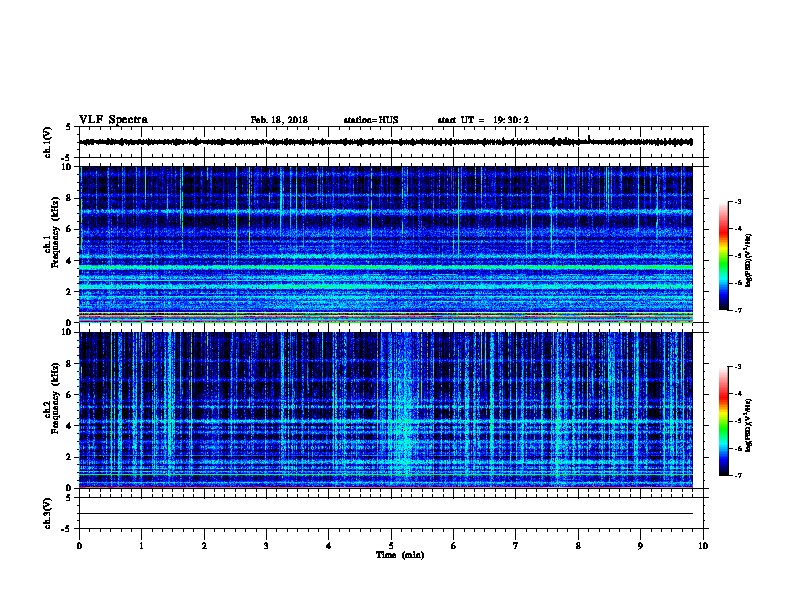This screenshot has width=792, height=612.
Task: Click the ch.2 spectrogram panel
Action: pos(386,410)
